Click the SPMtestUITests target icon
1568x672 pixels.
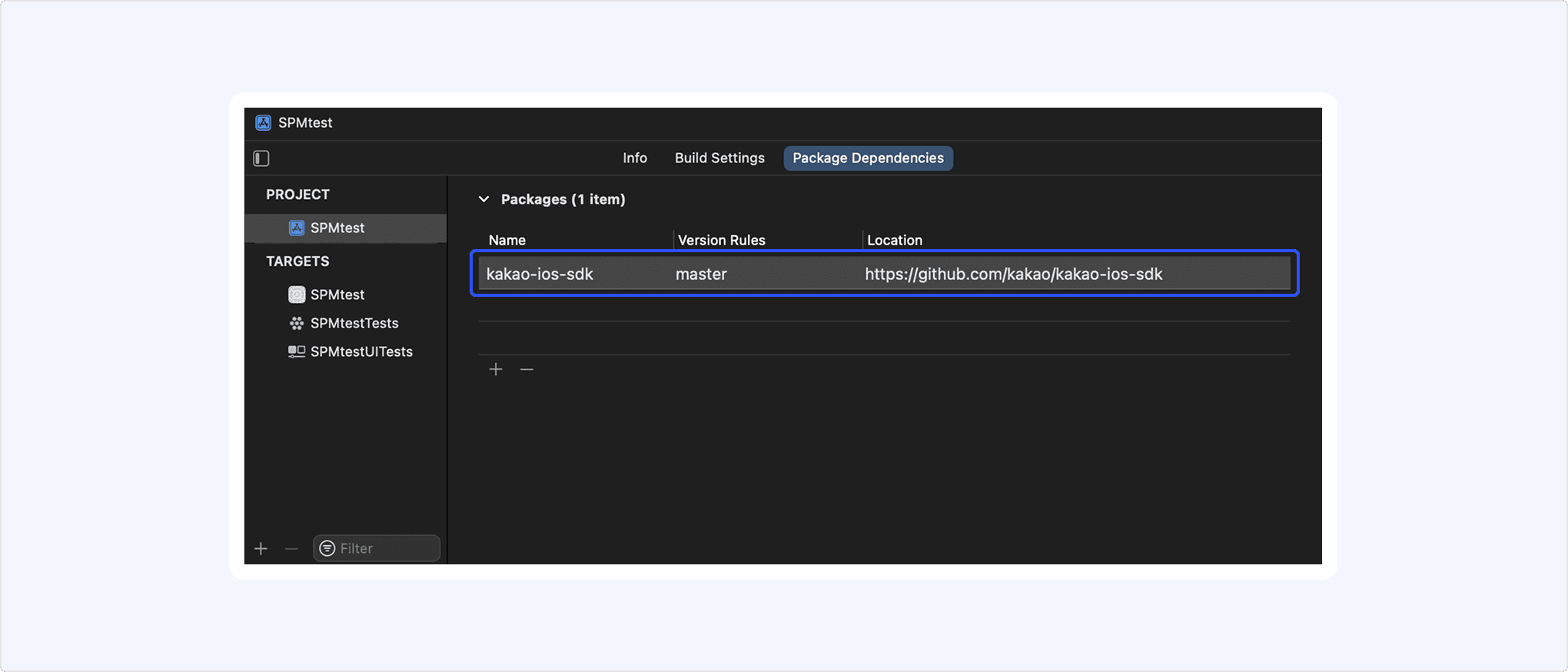point(297,352)
